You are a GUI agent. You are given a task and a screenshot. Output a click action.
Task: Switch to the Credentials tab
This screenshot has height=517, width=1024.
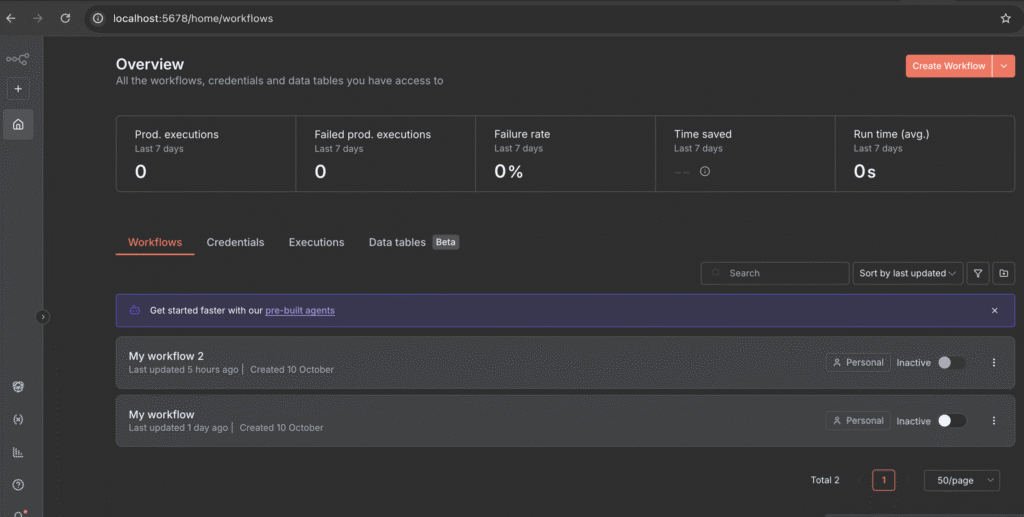(235, 243)
